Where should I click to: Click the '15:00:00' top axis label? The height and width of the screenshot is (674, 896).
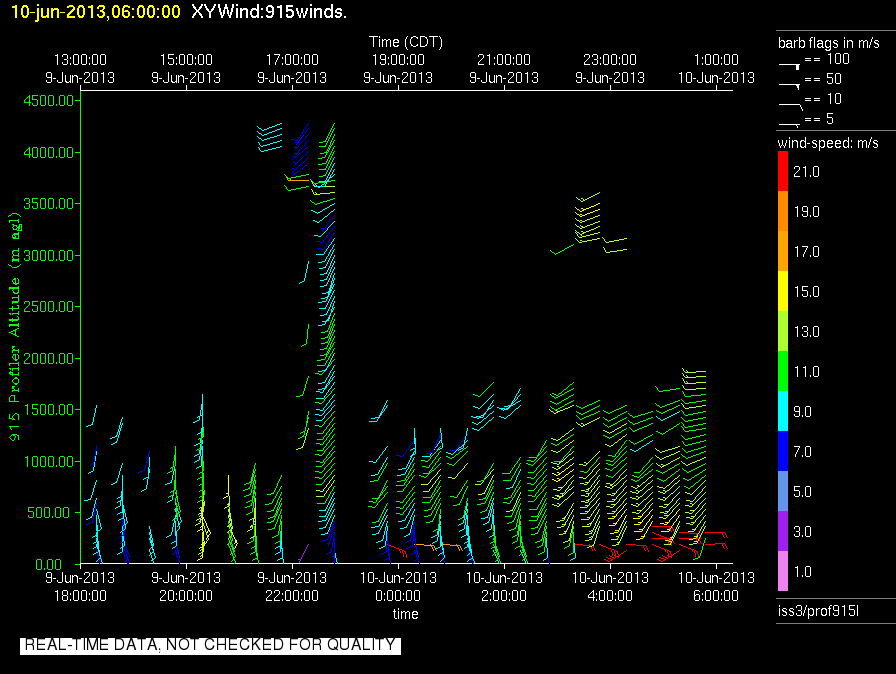186,60
